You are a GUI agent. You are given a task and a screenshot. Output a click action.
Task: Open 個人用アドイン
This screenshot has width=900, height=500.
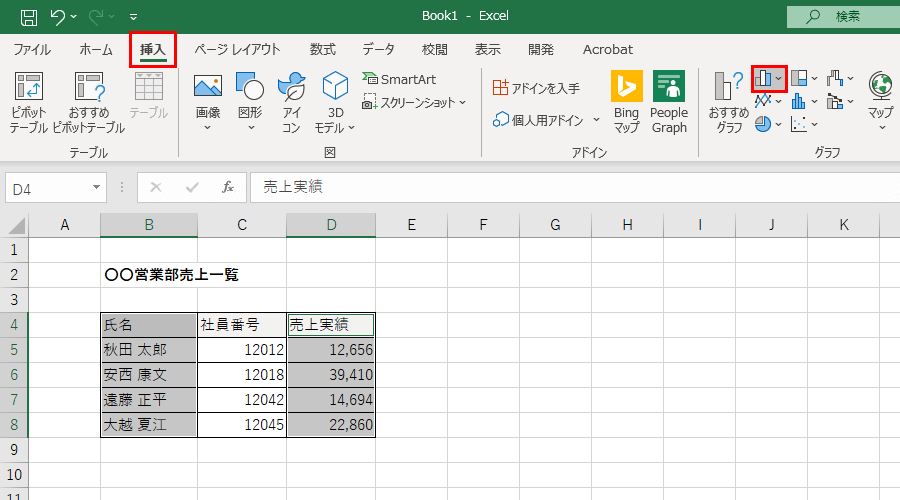coord(538,120)
